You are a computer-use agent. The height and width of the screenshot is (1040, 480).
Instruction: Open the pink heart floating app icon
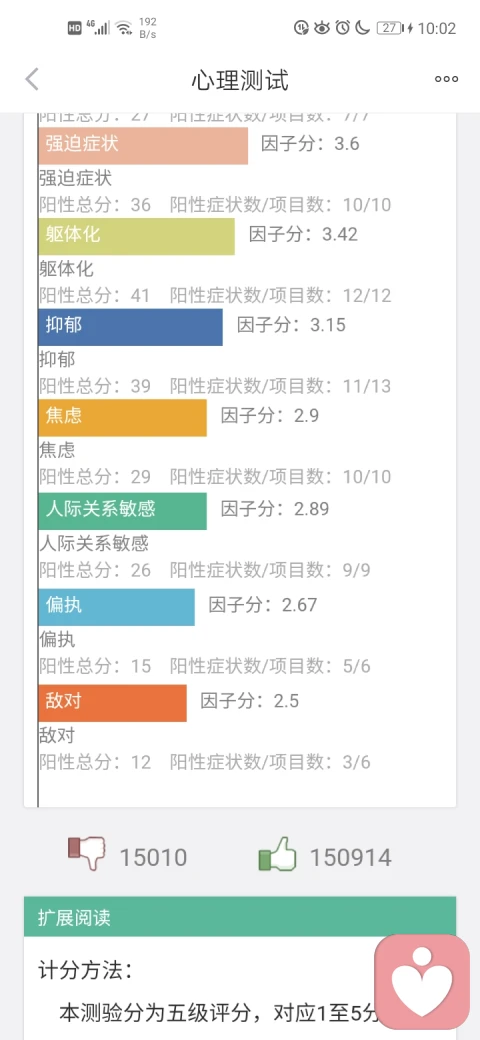click(422, 982)
